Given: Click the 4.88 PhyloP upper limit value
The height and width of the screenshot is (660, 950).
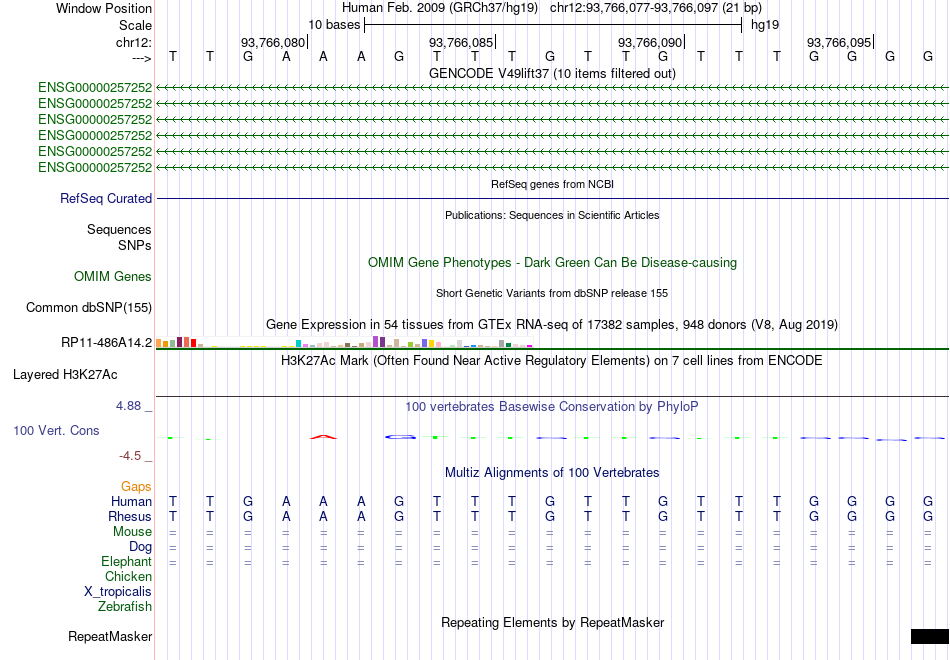Looking at the screenshot, I should (128, 405).
